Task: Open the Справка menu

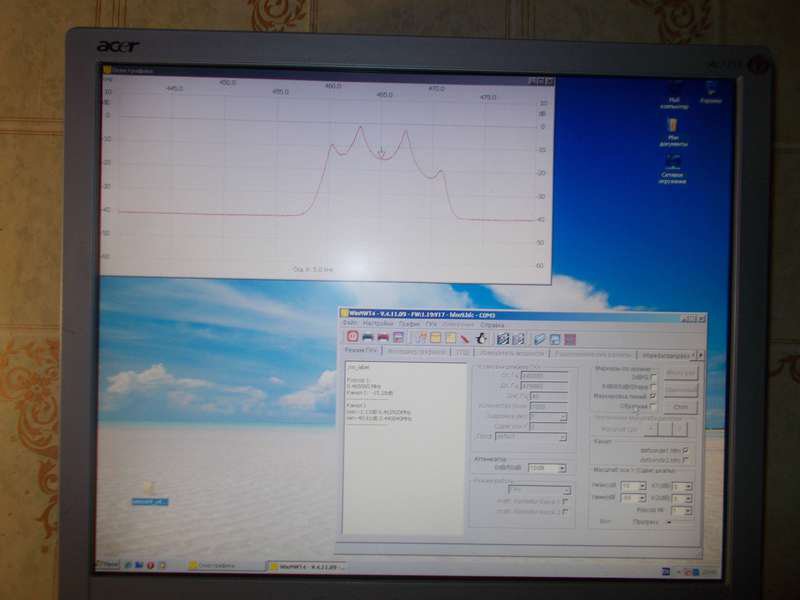Action: click(492, 325)
